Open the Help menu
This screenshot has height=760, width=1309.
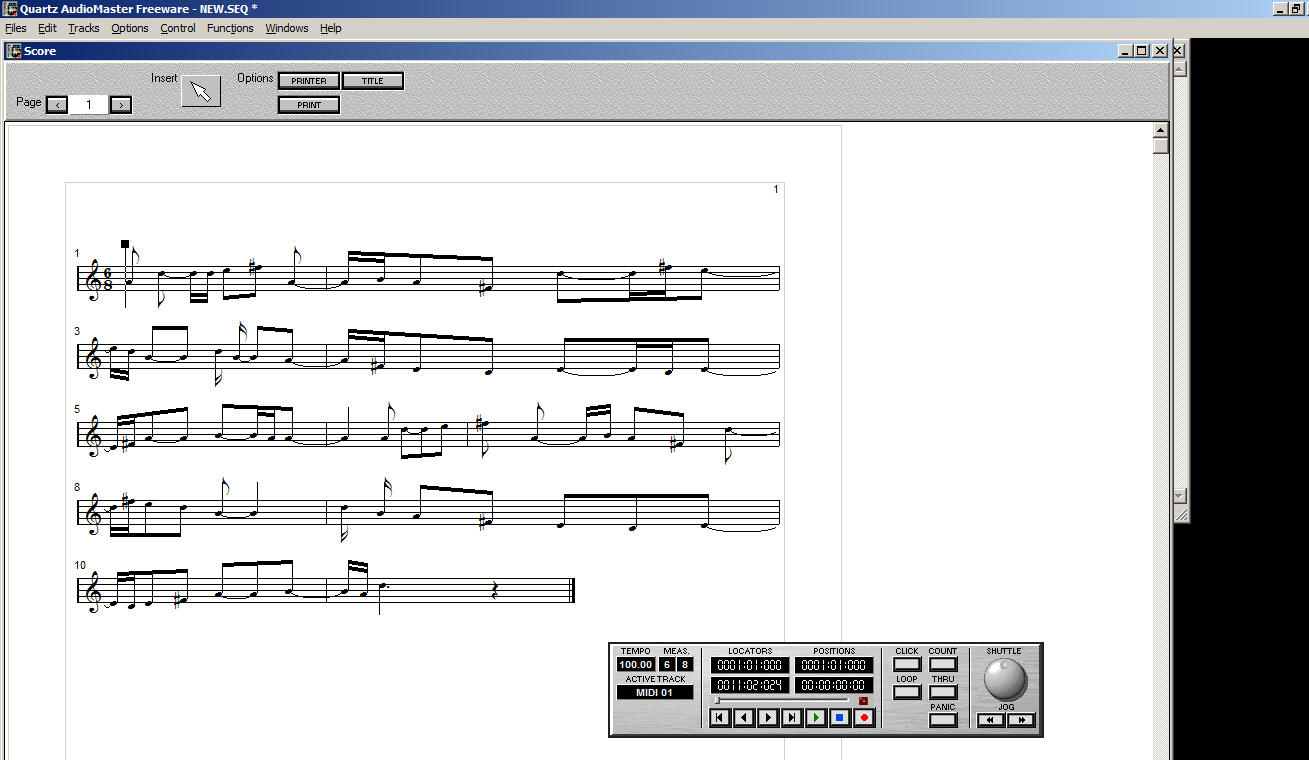331,28
